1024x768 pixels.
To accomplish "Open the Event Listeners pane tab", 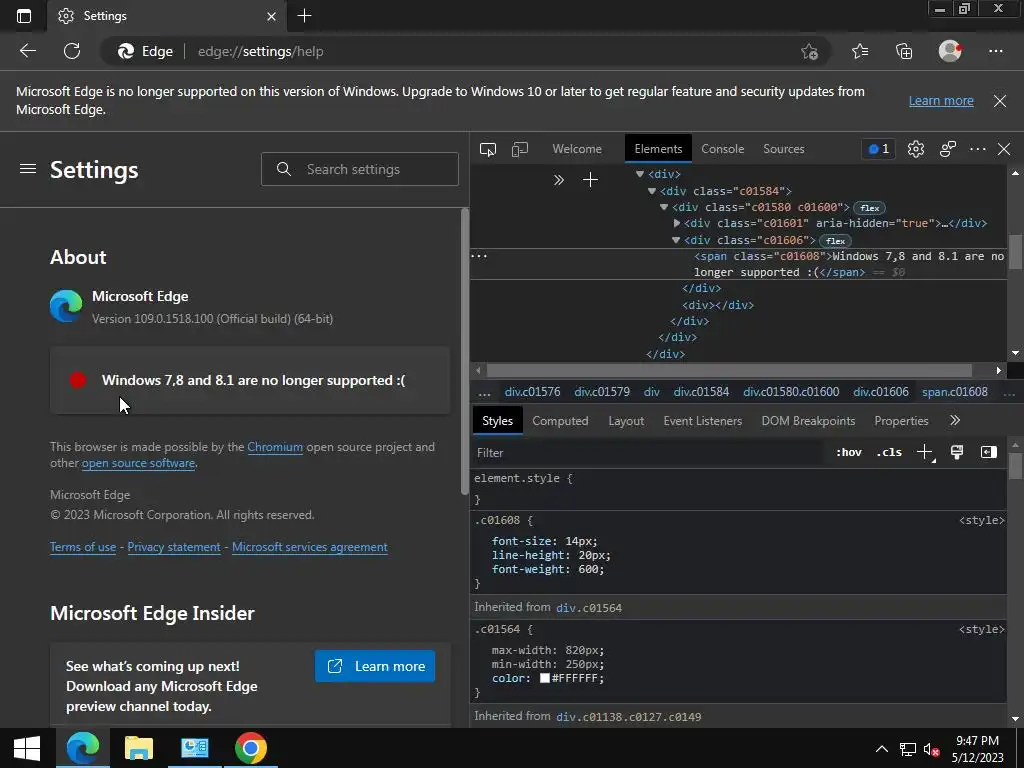I will coord(703,421).
